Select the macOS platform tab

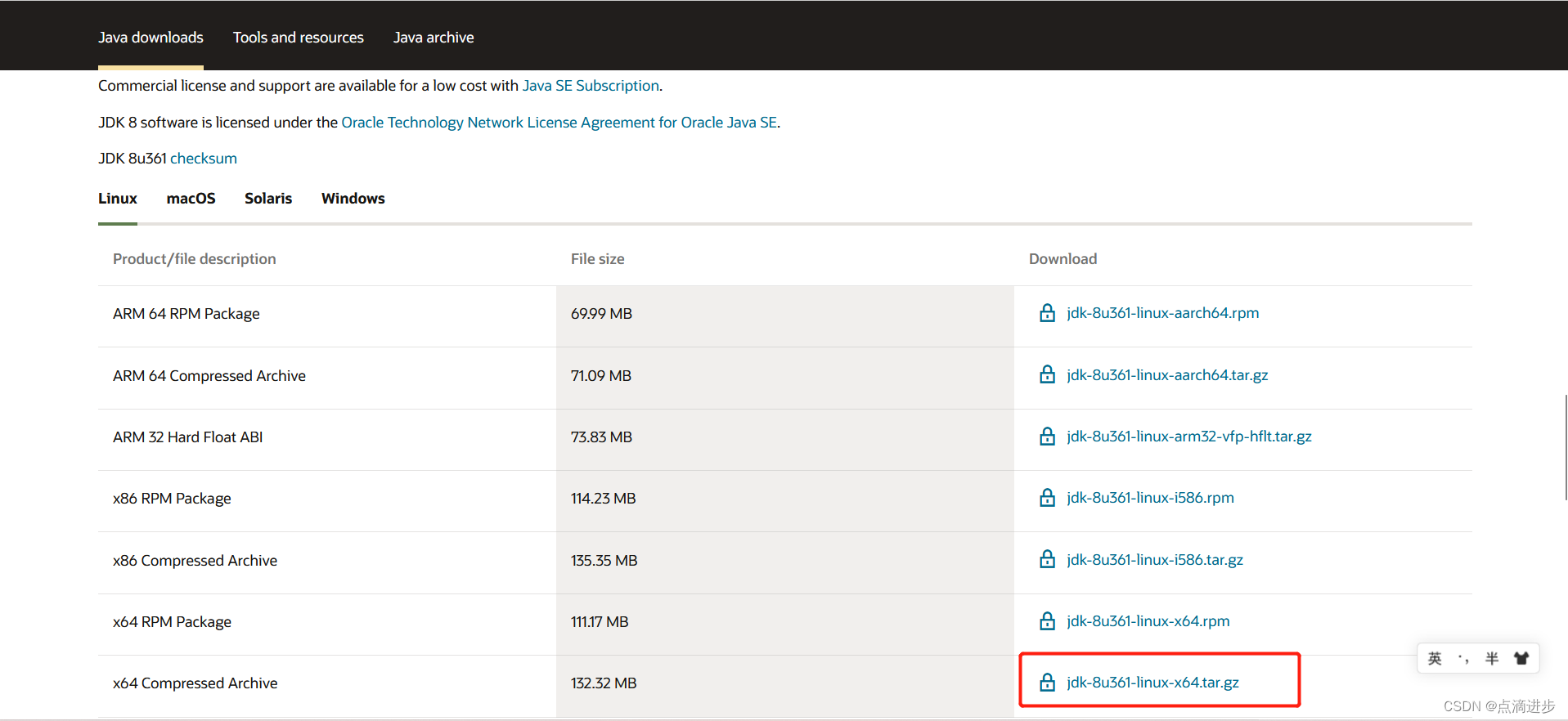click(x=191, y=199)
